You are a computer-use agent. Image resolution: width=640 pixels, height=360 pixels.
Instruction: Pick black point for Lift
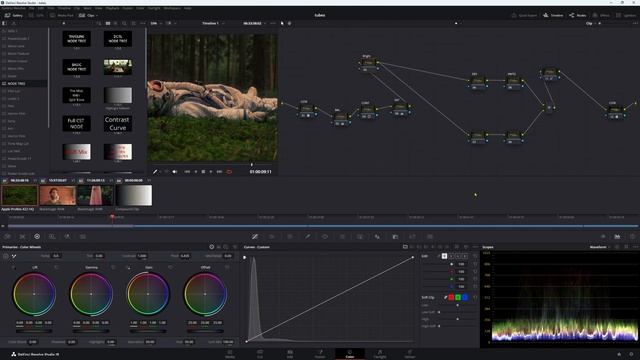[14, 268]
